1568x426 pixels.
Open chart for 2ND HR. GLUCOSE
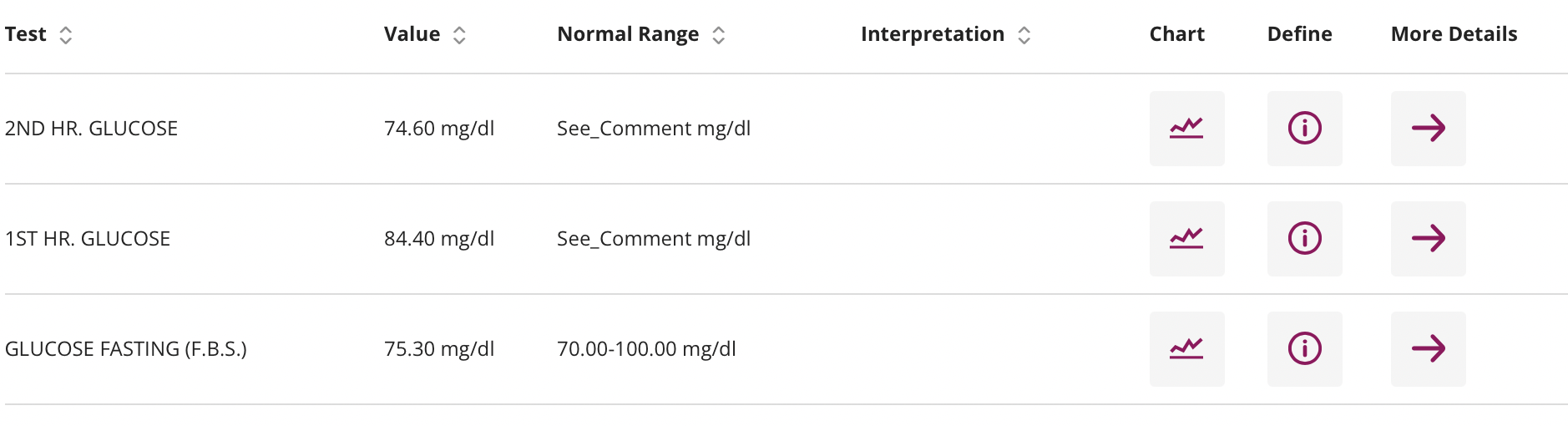click(1186, 129)
